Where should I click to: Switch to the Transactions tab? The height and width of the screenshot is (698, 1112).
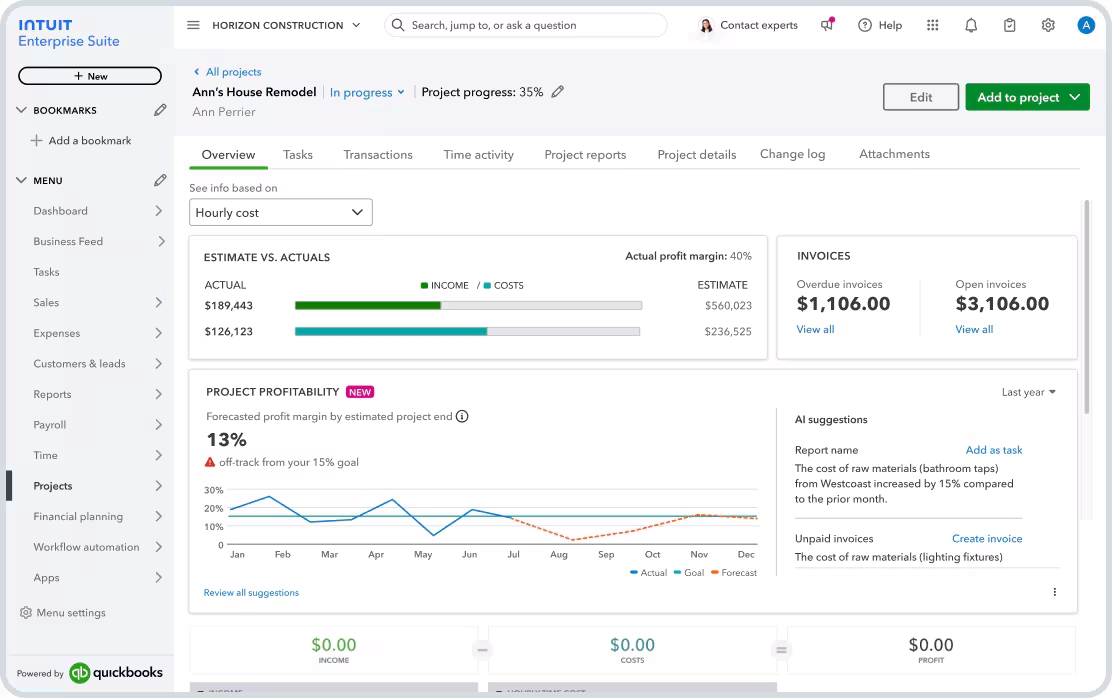(x=378, y=155)
